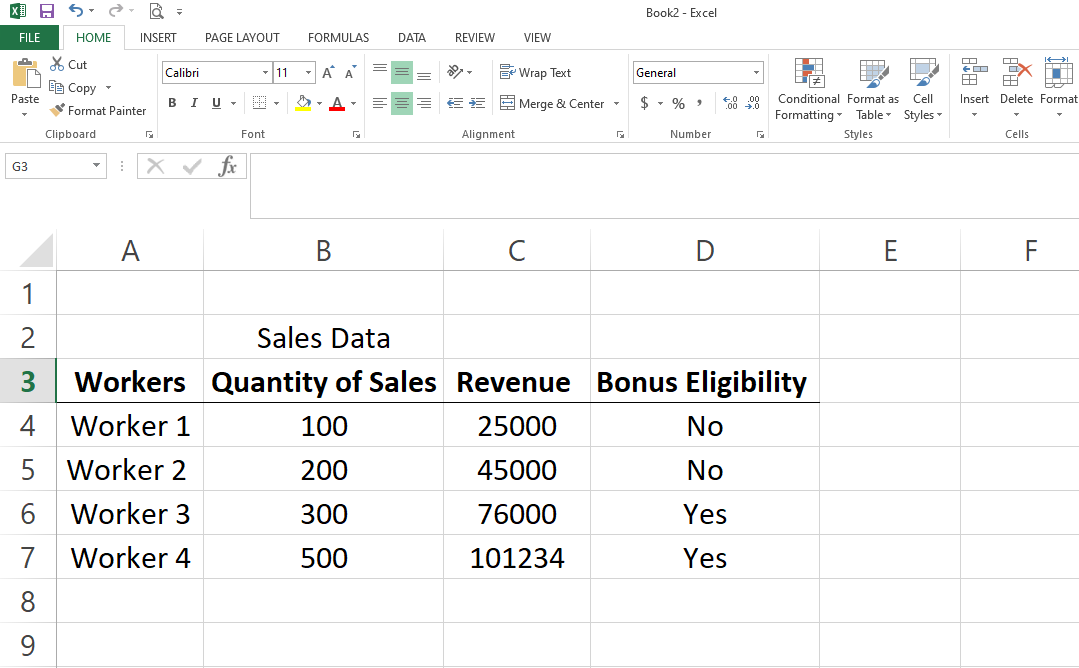Toggle Bold formatting
The width and height of the screenshot is (1079, 668).
[172, 103]
